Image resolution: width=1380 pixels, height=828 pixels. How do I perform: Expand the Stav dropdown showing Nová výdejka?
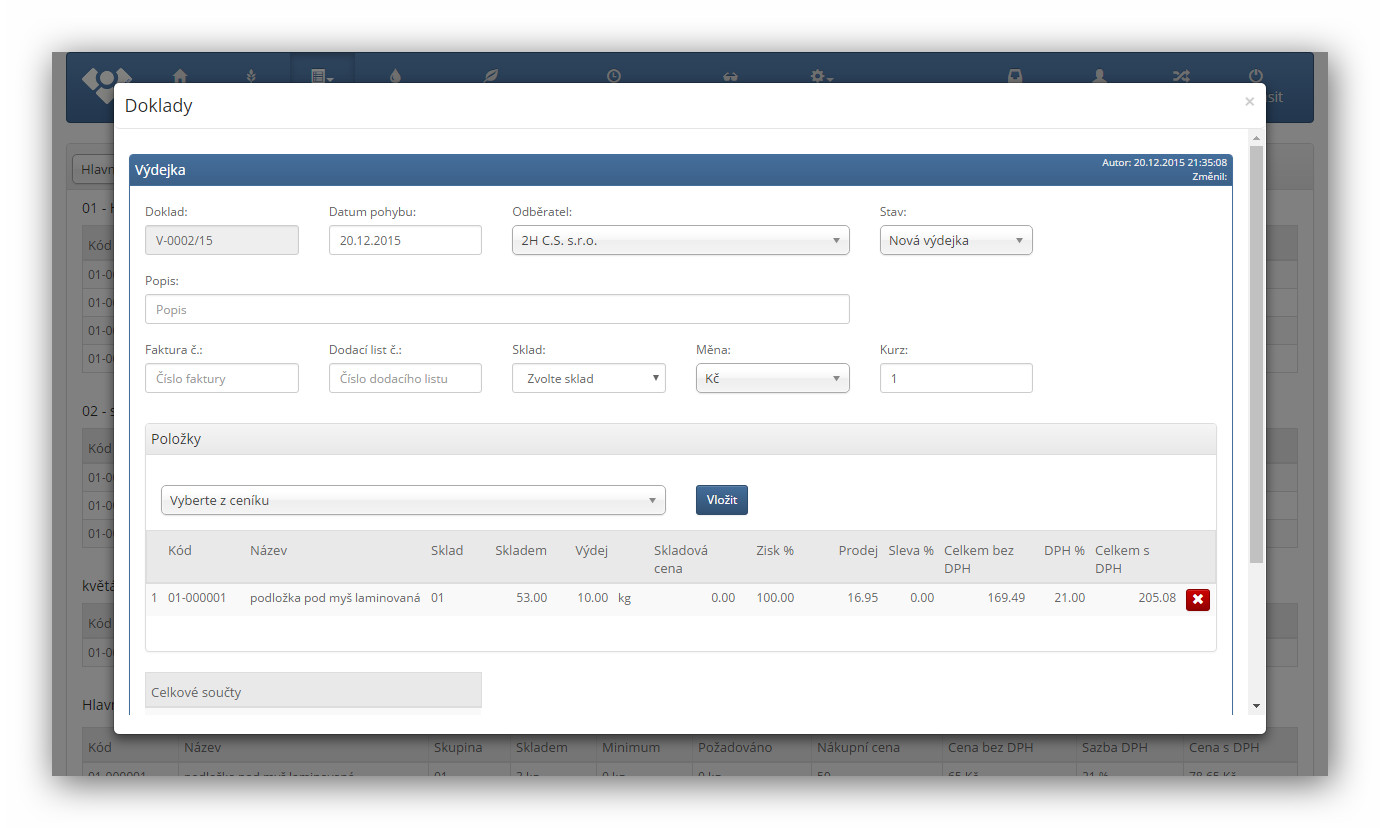click(x=955, y=240)
